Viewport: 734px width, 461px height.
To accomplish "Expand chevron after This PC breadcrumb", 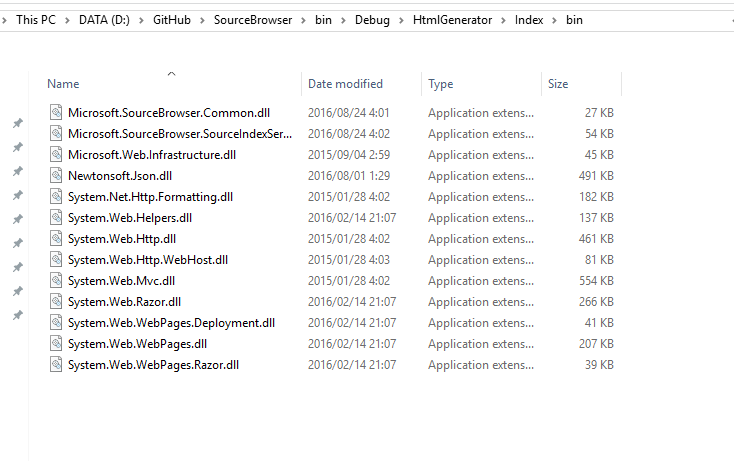I will (67, 21).
